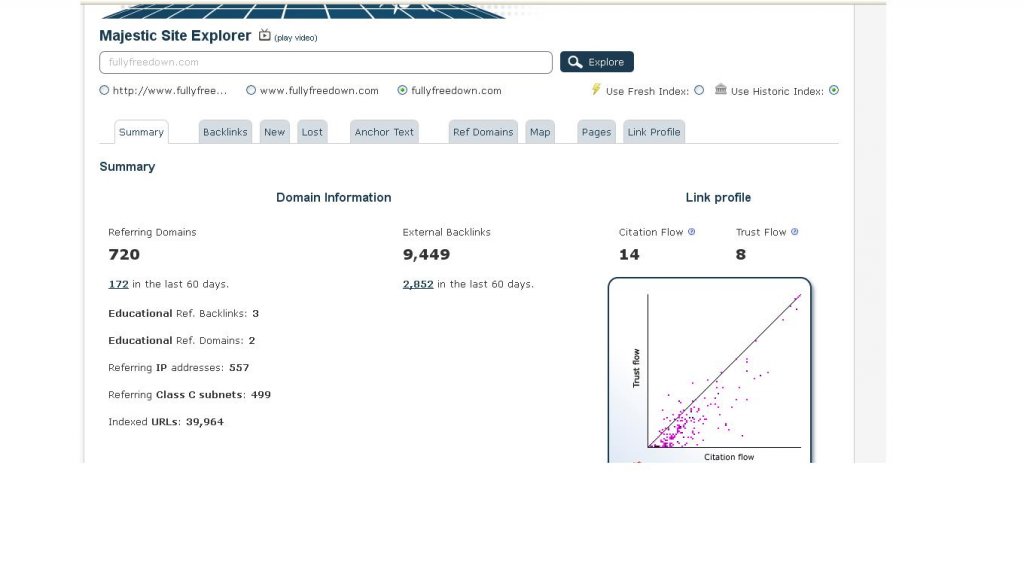
Task: Click the Educational Ref. Backlinks: 3 line
Action: (184, 313)
